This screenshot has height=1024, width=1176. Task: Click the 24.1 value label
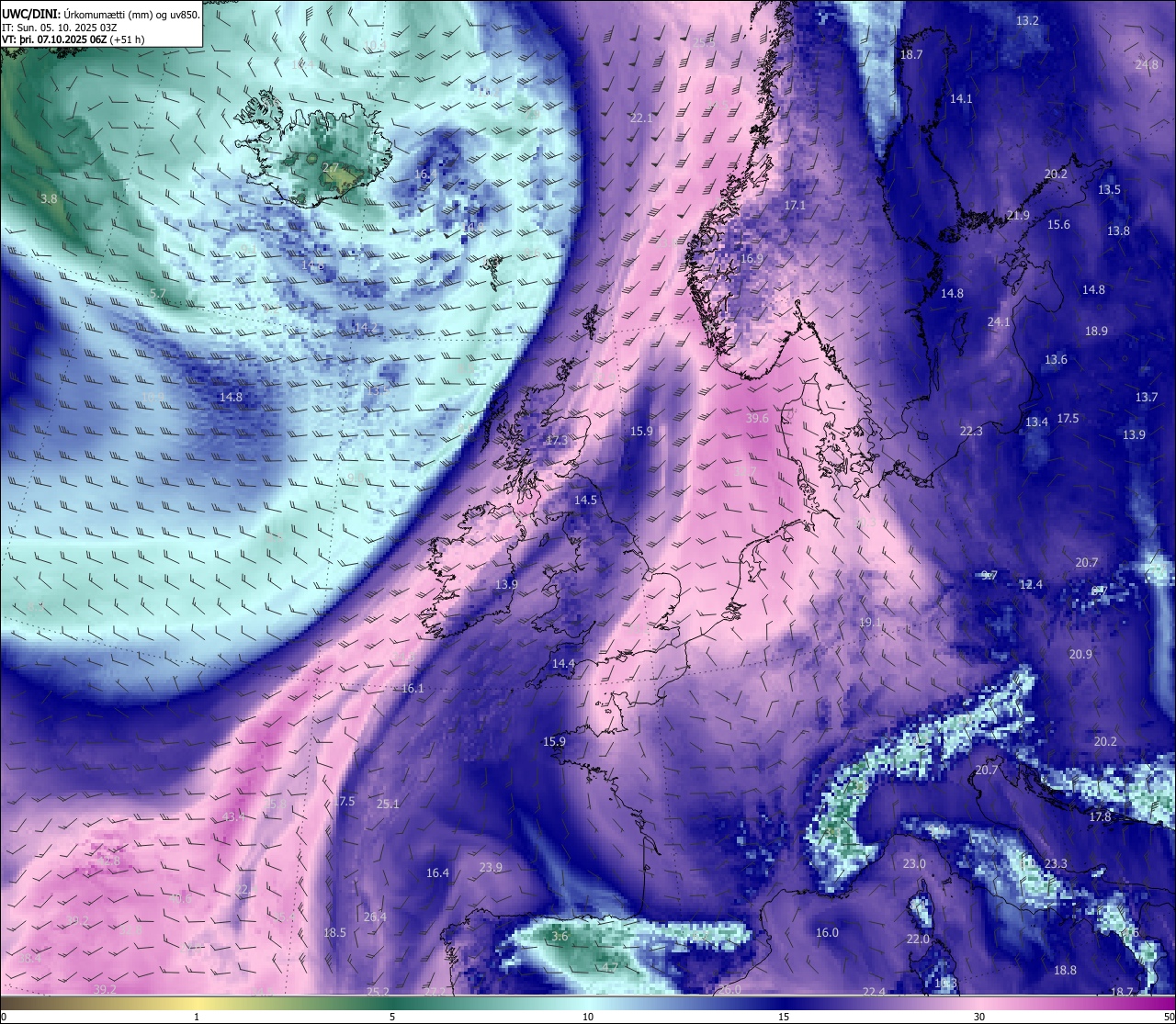coord(999,321)
